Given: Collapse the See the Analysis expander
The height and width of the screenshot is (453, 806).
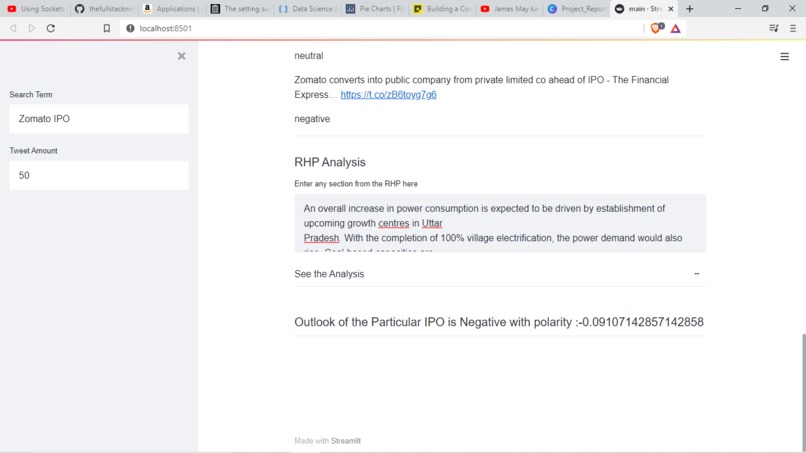Looking at the screenshot, I should coord(500,274).
